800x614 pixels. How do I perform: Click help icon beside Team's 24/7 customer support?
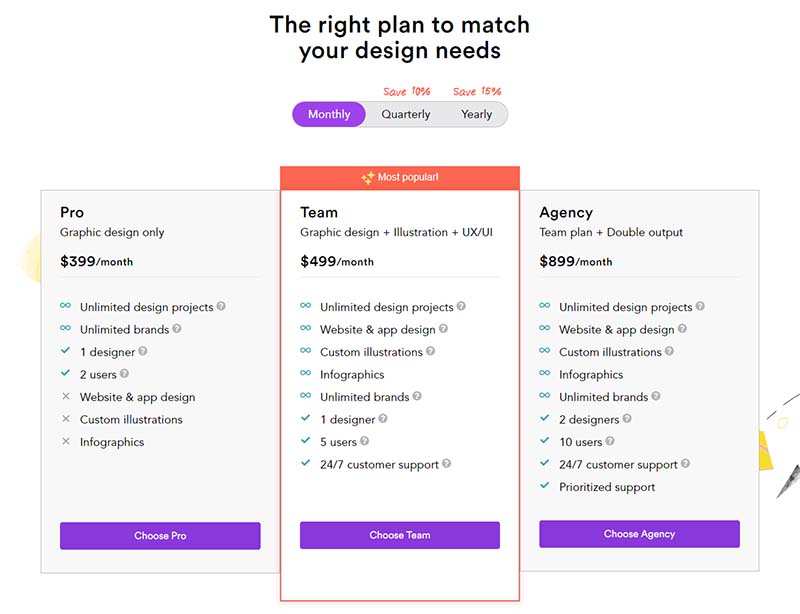446,463
